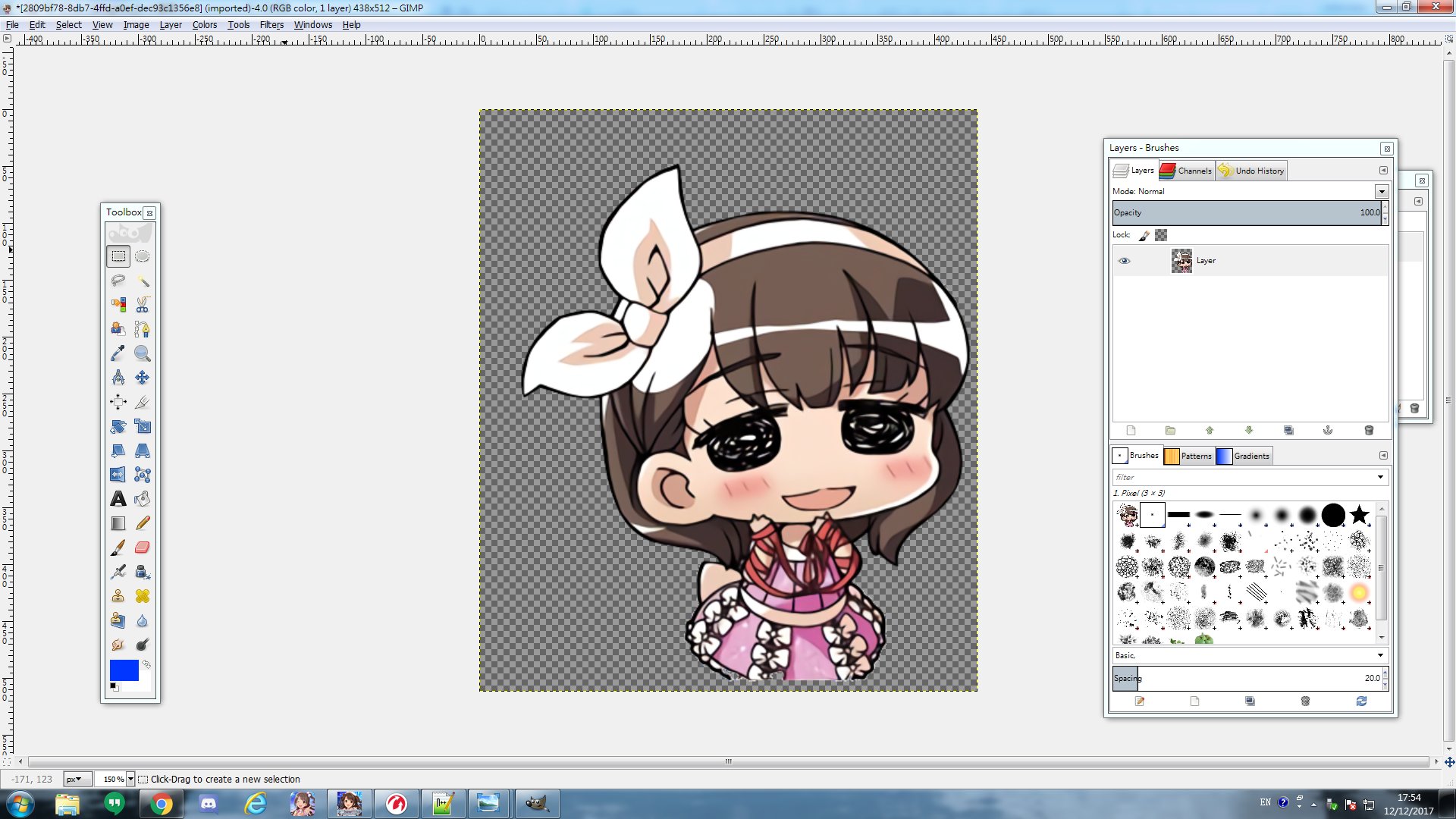Duplicate the current layer

[1288, 431]
